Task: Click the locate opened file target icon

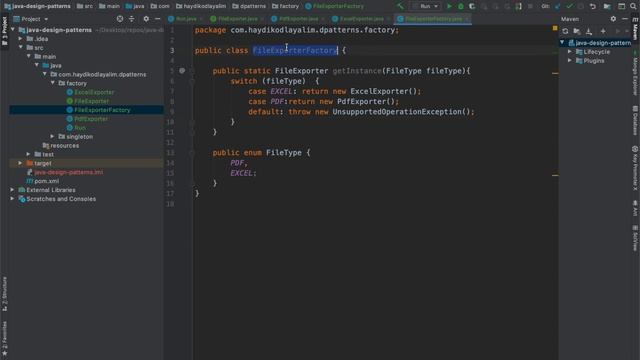Action: tap(120, 19)
